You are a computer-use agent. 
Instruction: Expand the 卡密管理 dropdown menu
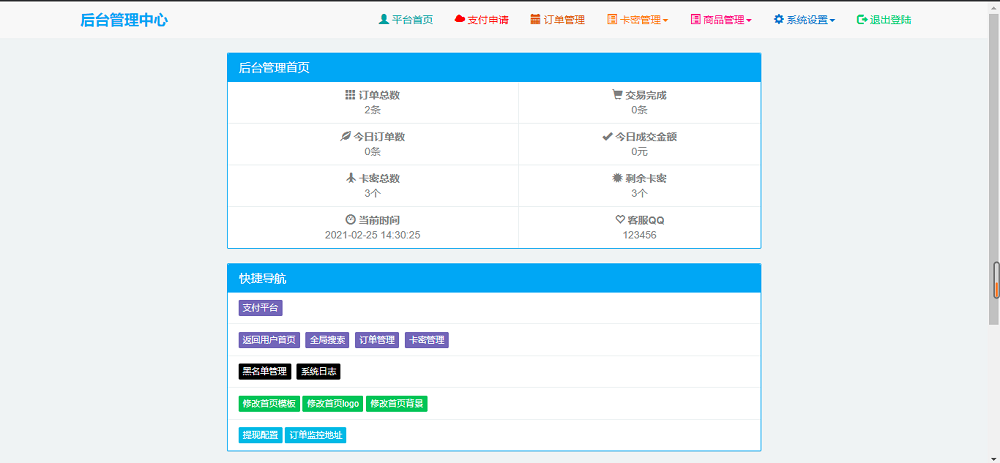tap(638, 20)
